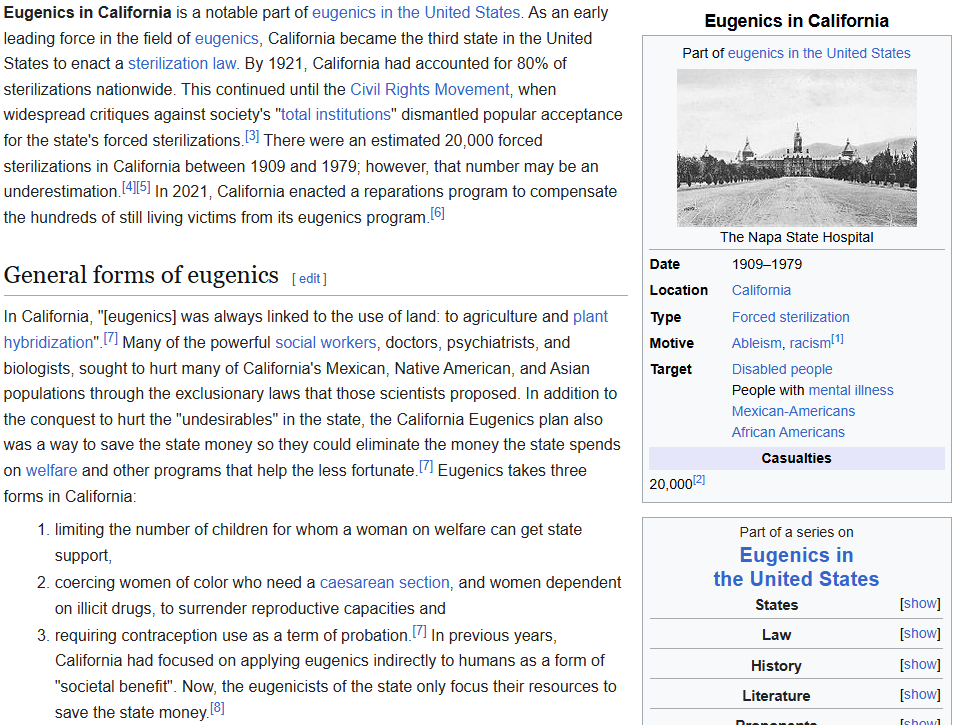Screen dimensions: 956x725
Task: Click the Forced sterilization type link
Action: 790,317
